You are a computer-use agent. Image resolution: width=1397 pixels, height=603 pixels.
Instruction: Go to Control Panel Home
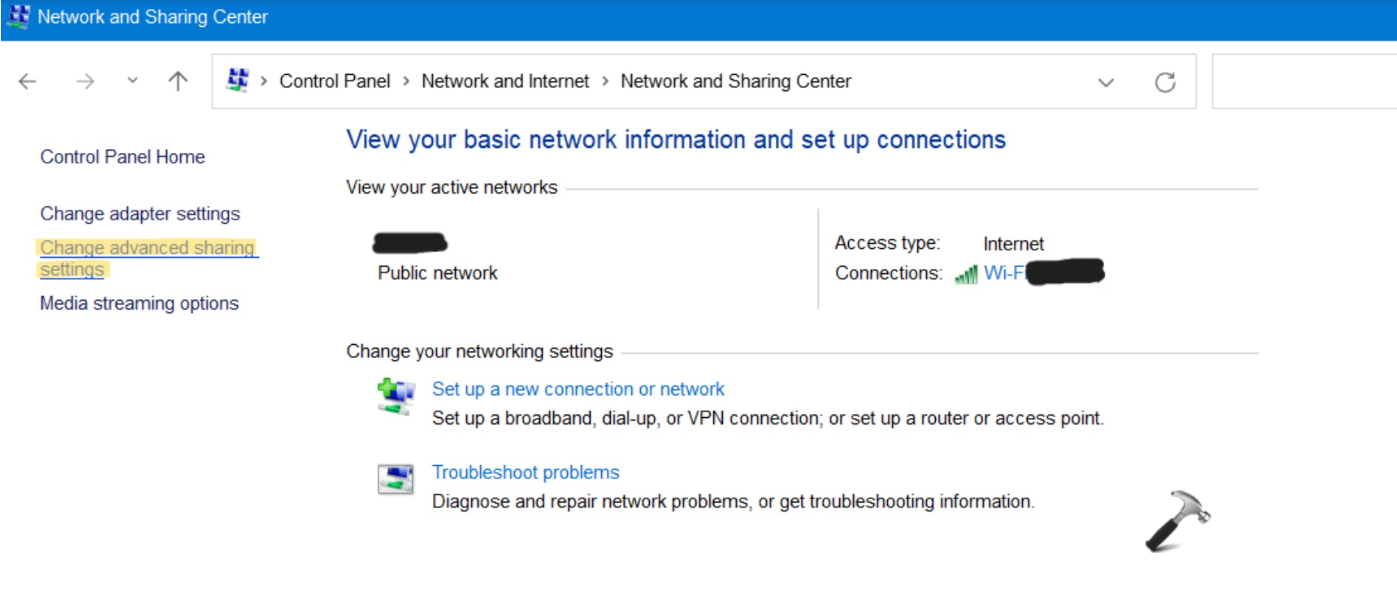click(122, 157)
